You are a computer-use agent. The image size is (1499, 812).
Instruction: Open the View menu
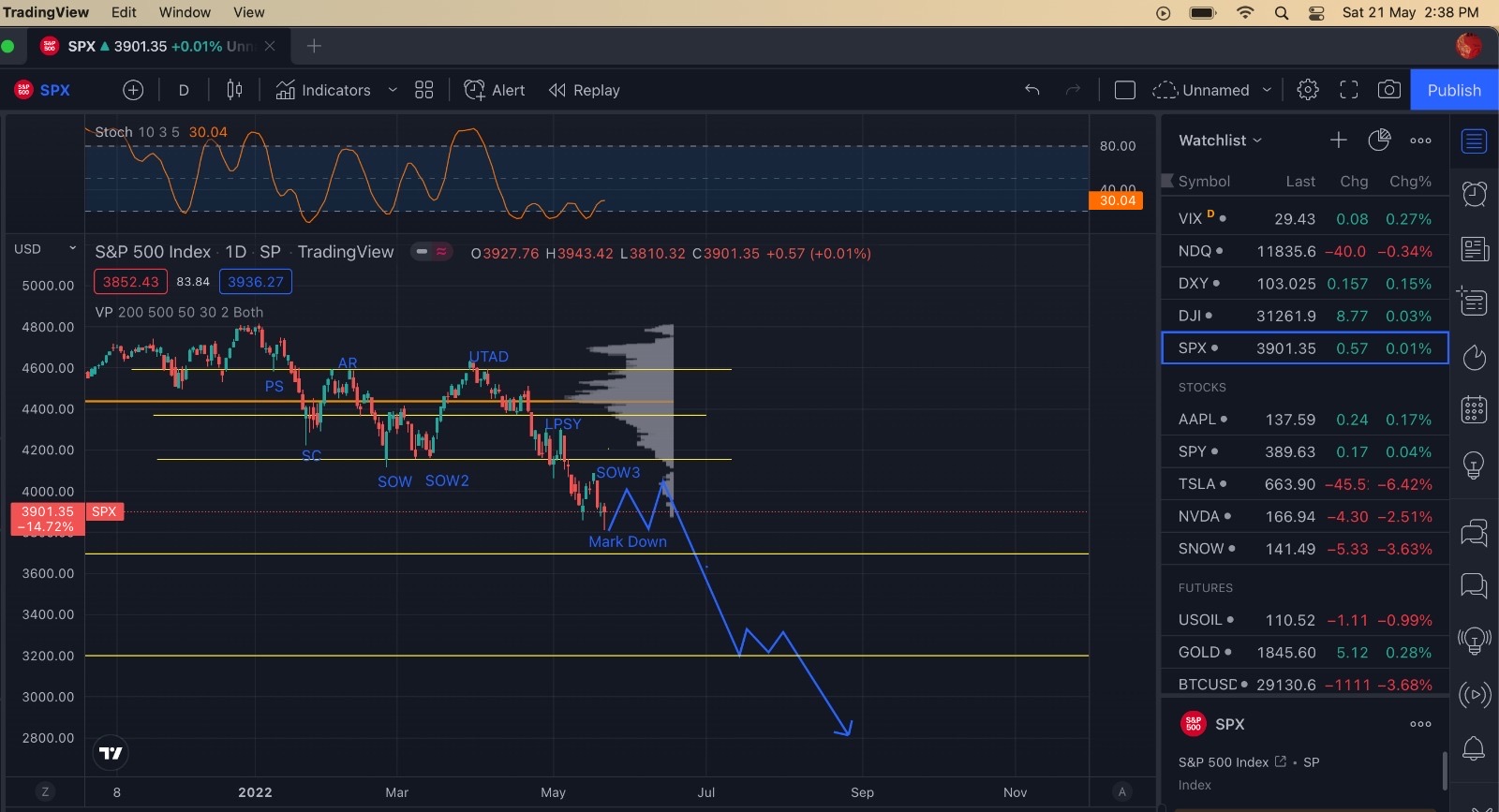point(249,12)
